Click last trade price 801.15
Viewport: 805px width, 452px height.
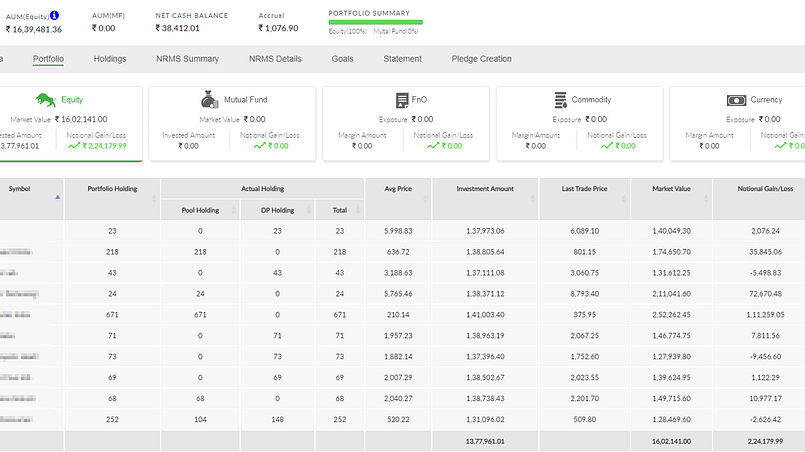click(x=584, y=252)
